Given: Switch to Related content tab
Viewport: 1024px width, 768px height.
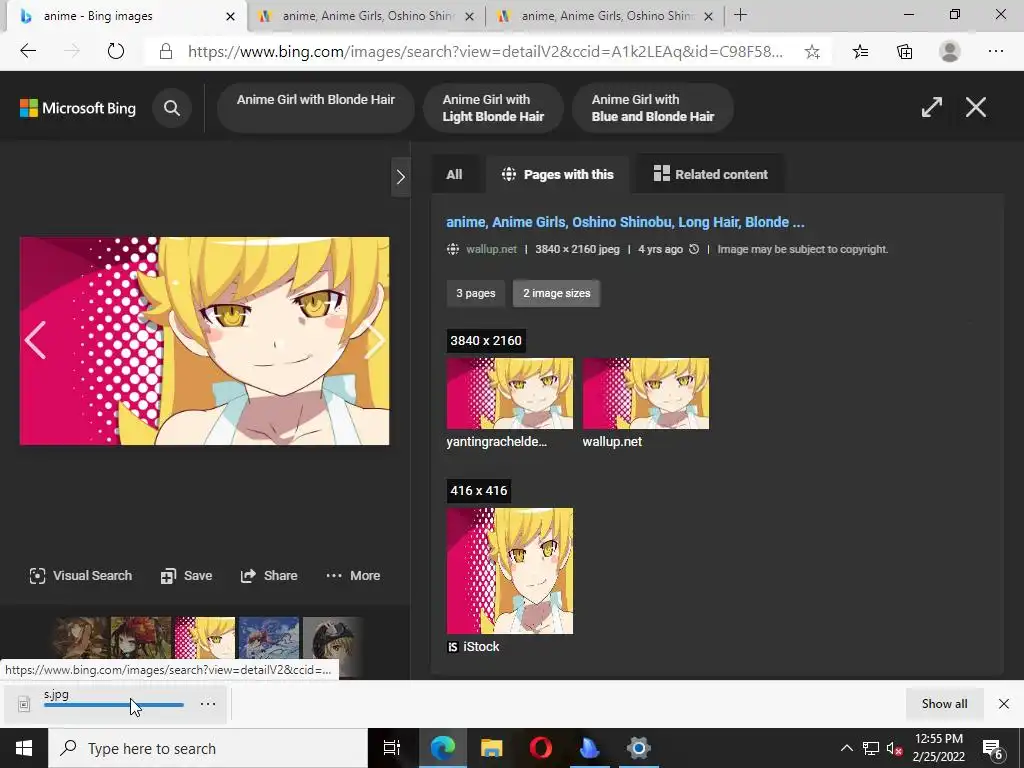Looking at the screenshot, I should click(711, 174).
